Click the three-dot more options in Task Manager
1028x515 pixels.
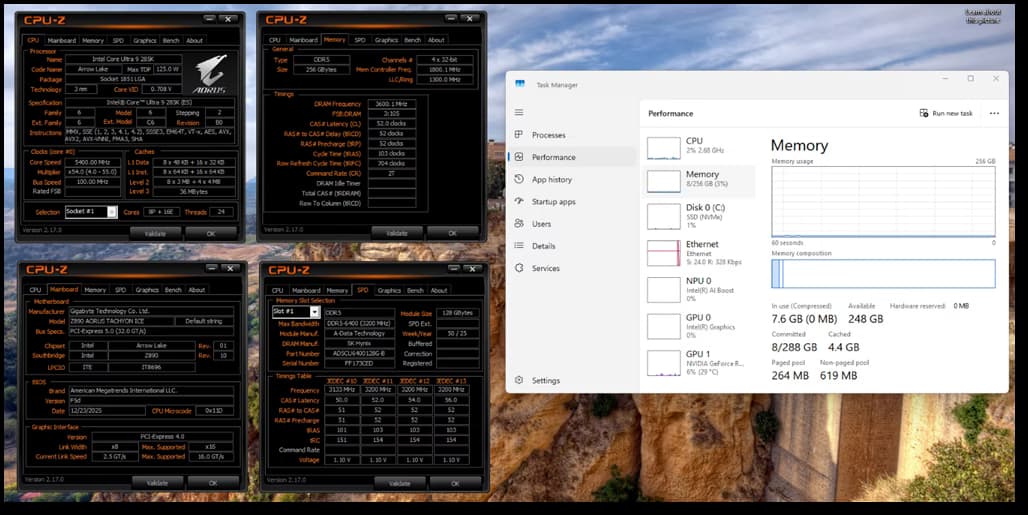tap(994, 113)
